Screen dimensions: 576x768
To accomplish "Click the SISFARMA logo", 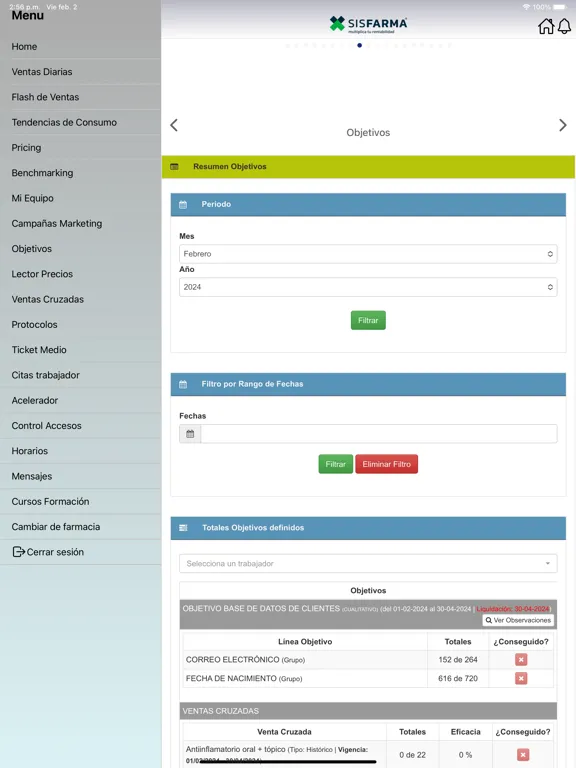I will (x=368, y=24).
